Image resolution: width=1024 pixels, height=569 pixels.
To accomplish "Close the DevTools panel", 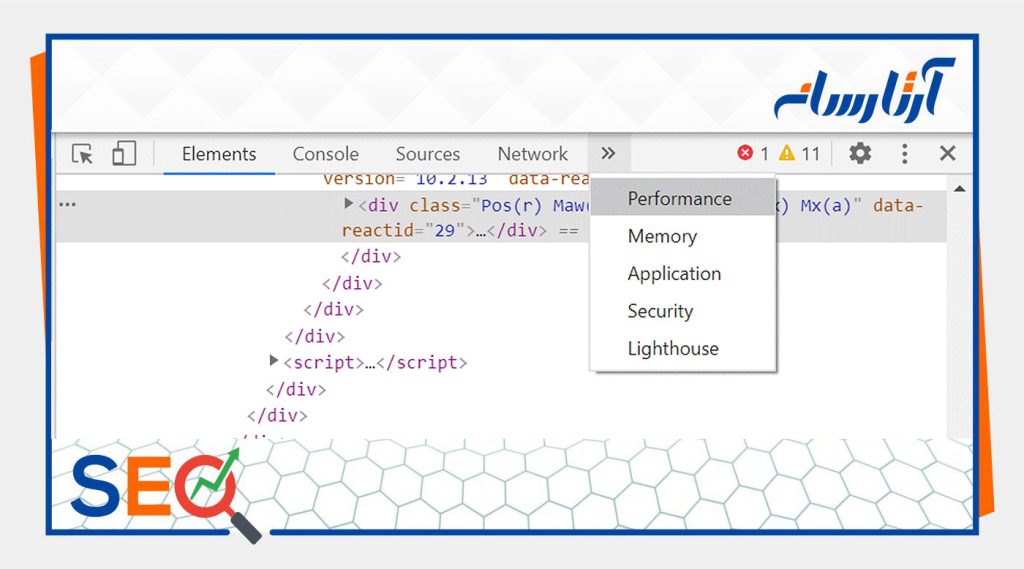I will click(x=948, y=153).
